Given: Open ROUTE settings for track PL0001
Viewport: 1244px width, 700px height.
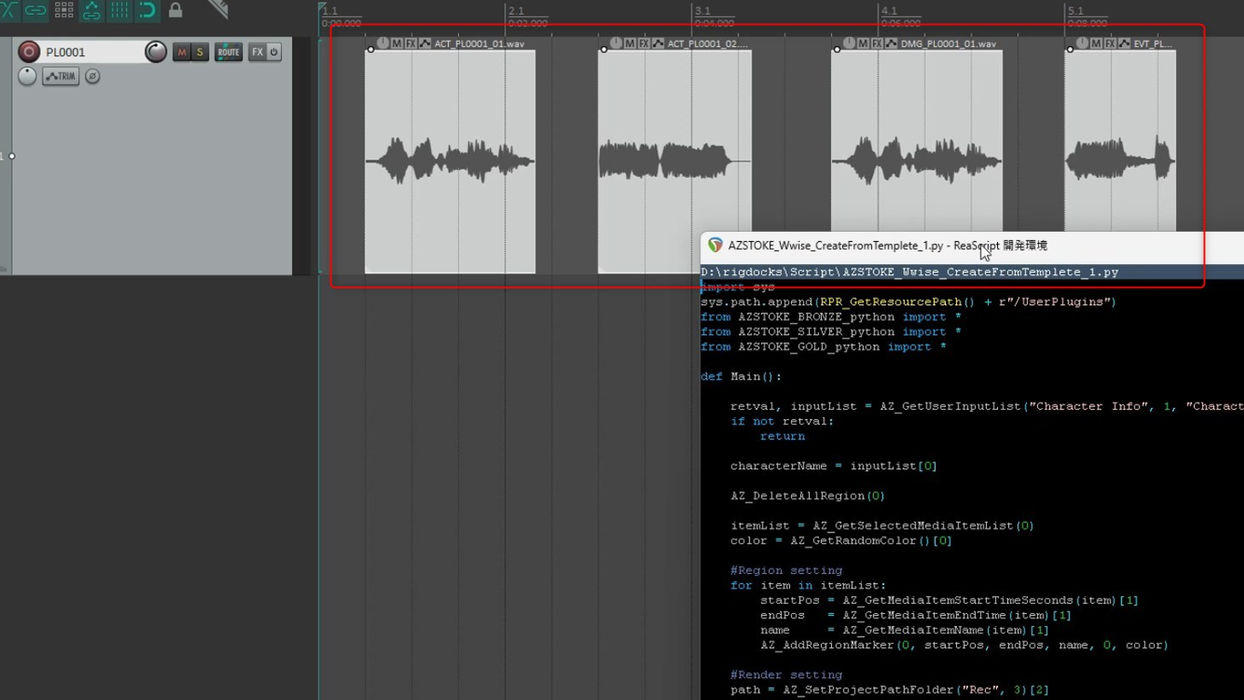Looking at the screenshot, I should 229,52.
